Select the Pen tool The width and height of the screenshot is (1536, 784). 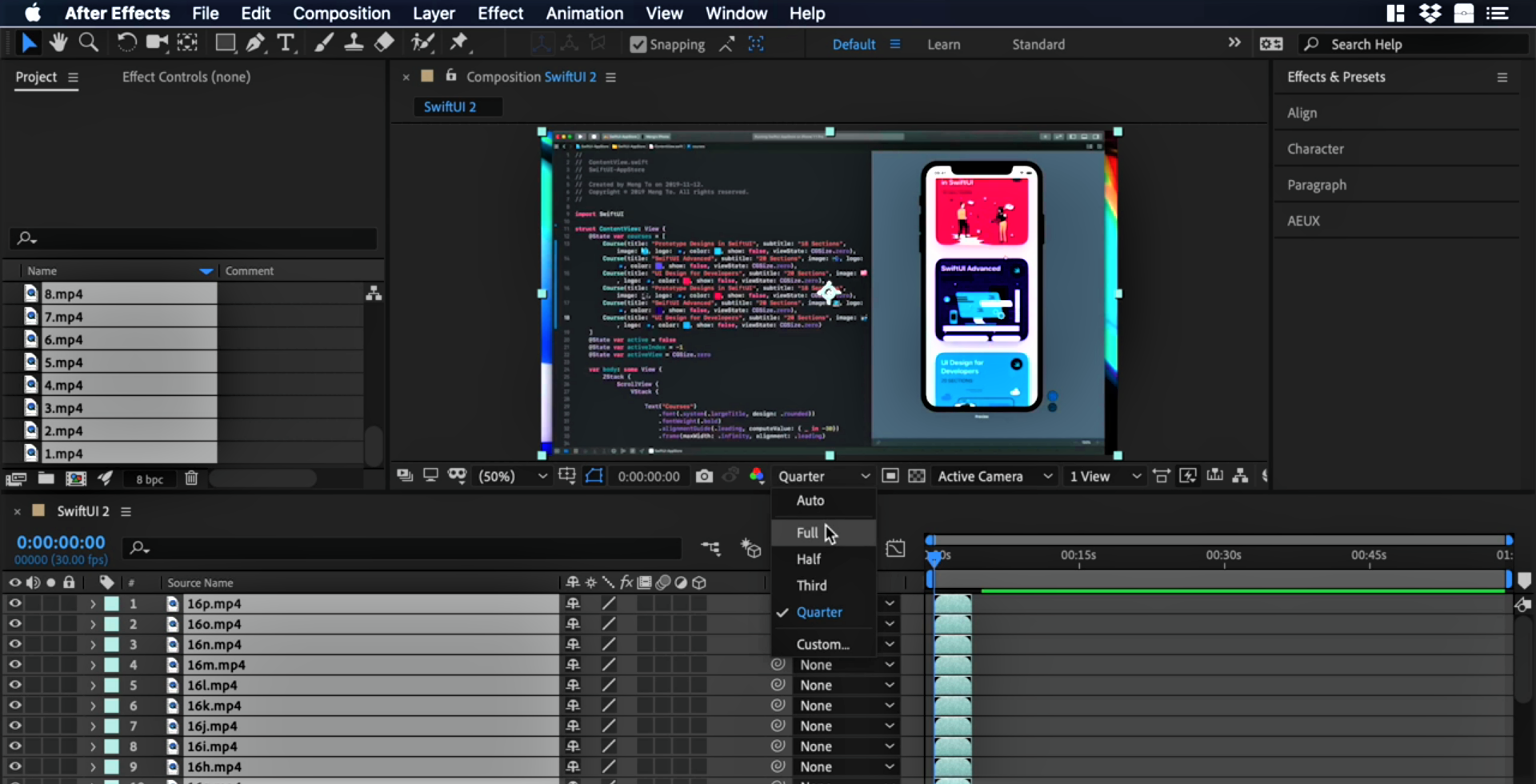point(255,43)
